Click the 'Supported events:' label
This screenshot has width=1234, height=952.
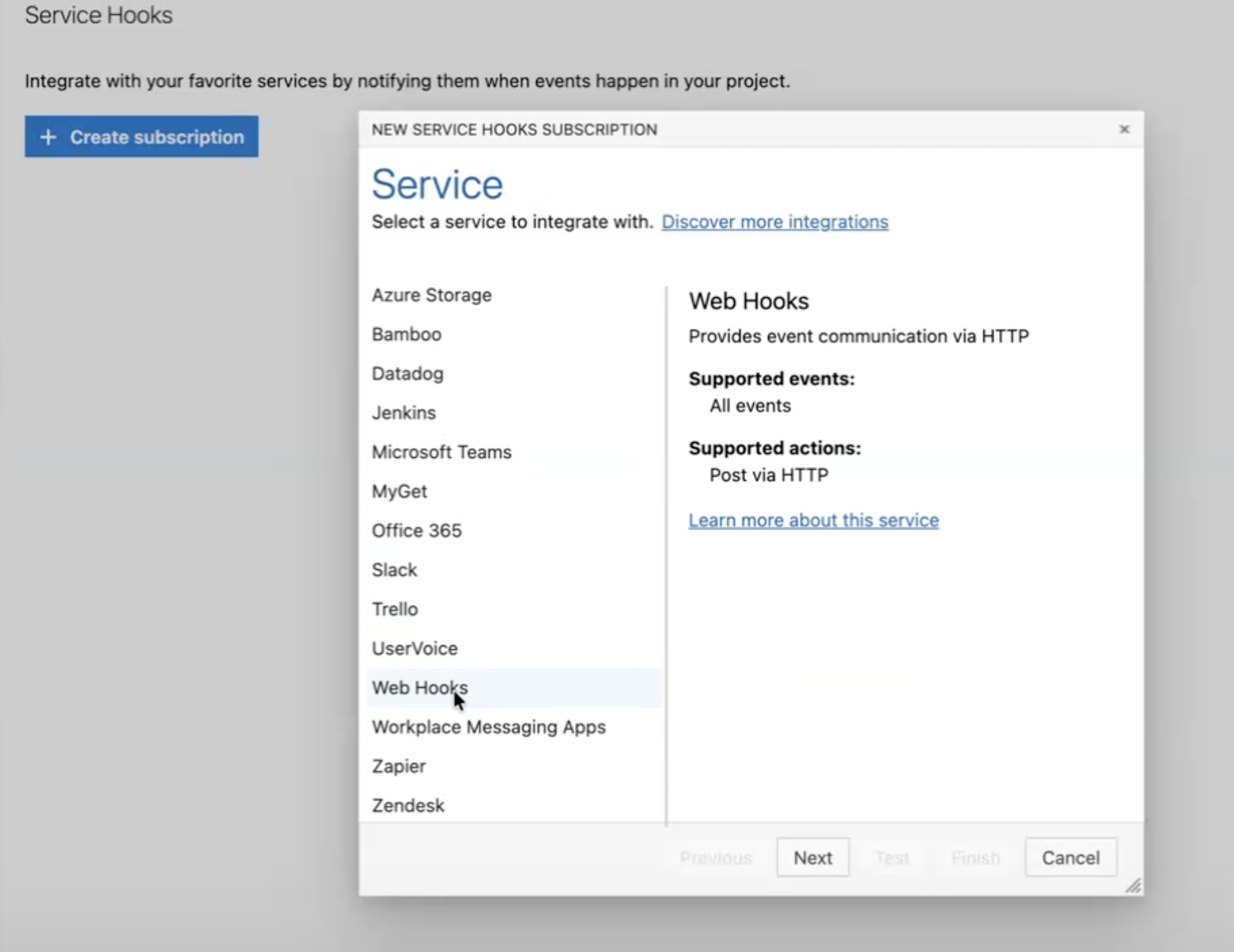pyautogui.click(x=771, y=379)
